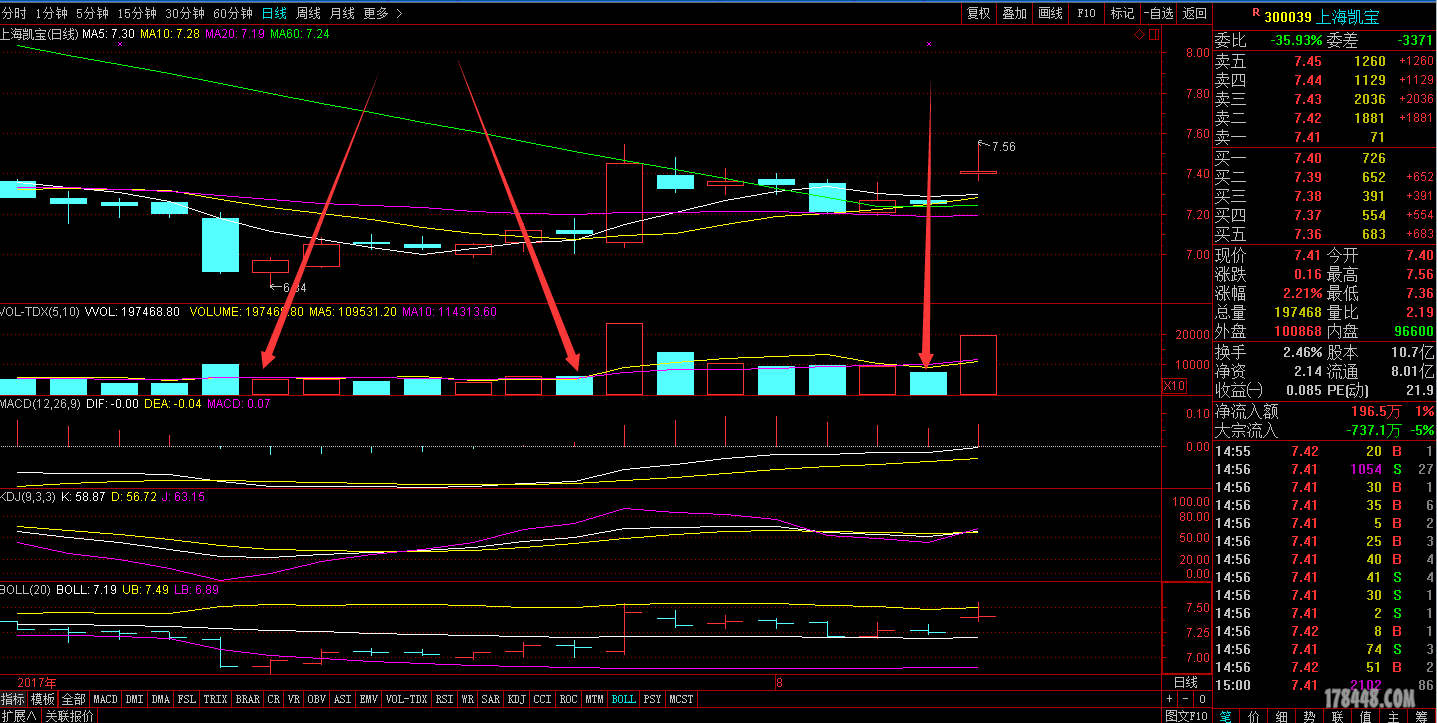Select the KDJ indicator
The height and width of the screenshot is (723, 1437).
coord(516,699)
